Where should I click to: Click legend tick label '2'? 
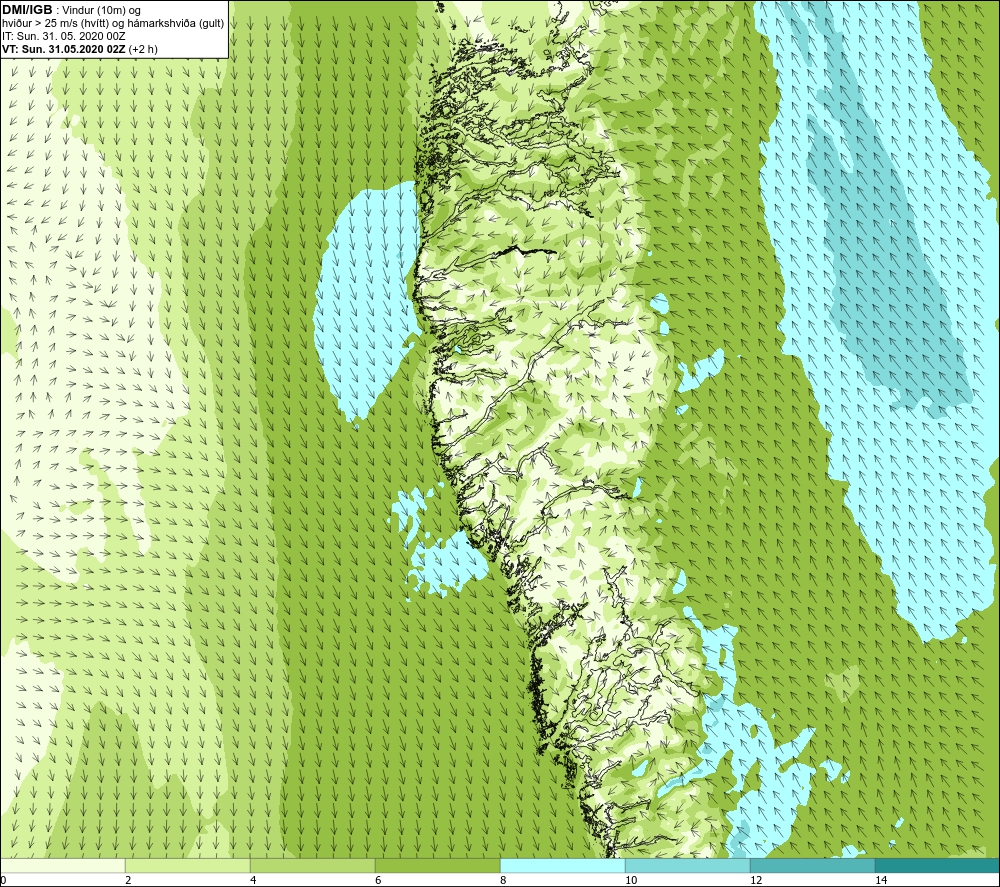pyautogui.click(x=128, y=880)
